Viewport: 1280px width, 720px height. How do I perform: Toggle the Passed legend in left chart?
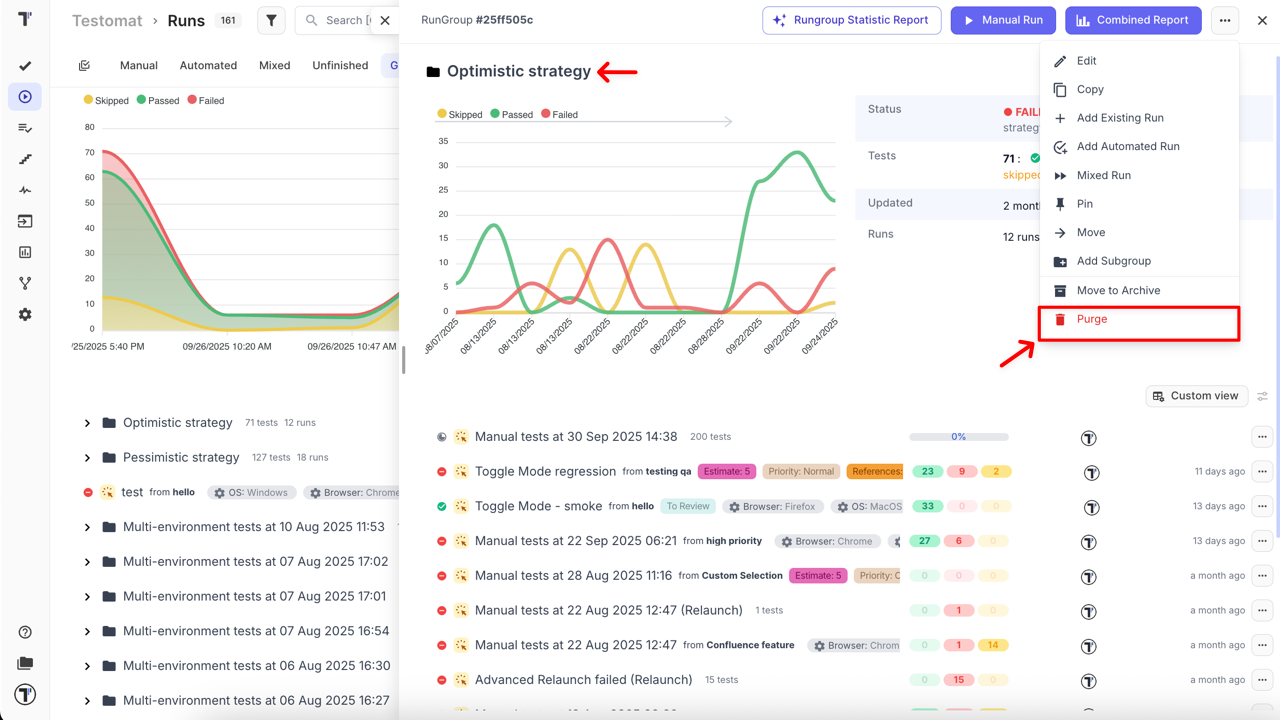coord(157,101)
